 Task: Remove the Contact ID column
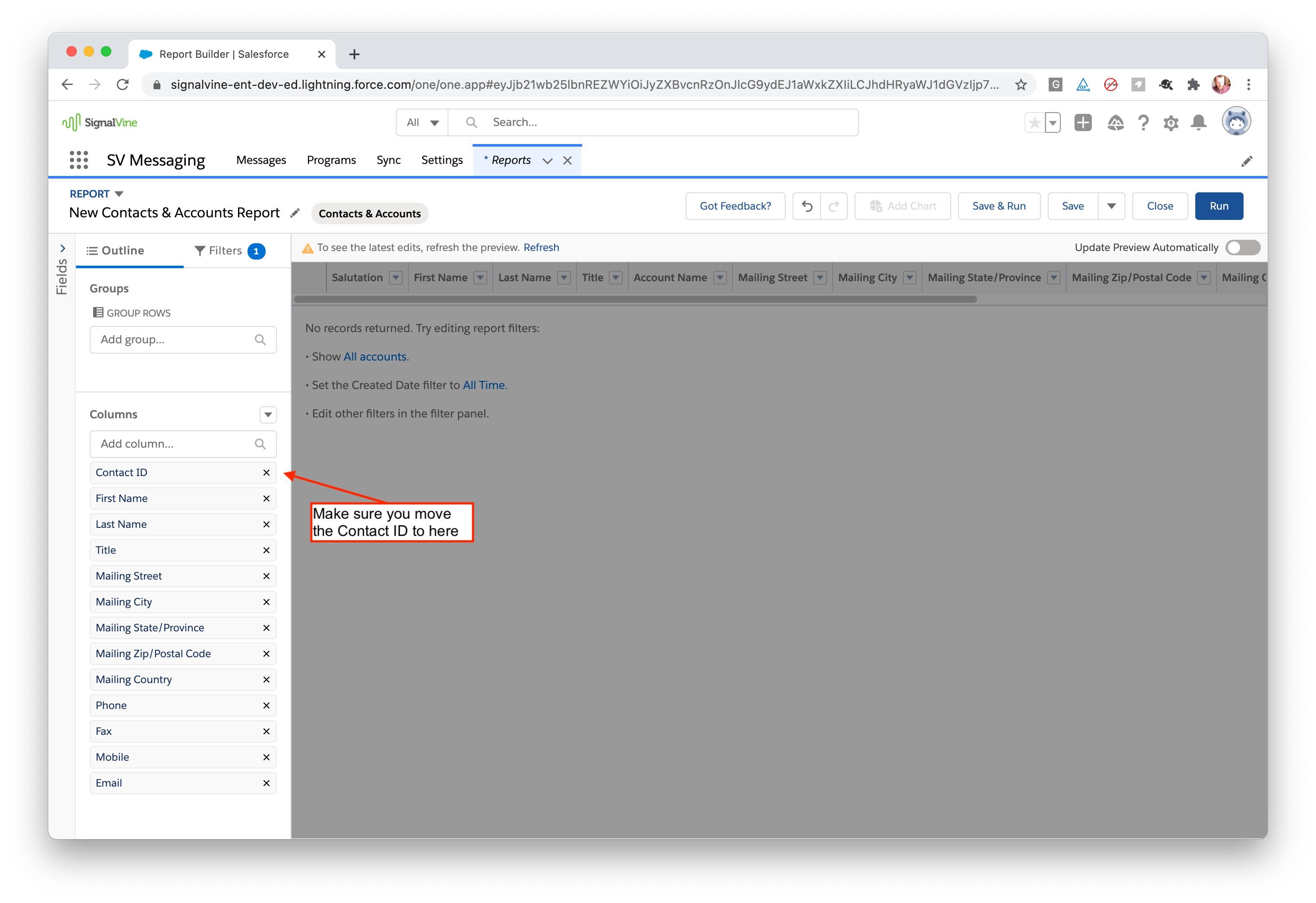coord(266,473)
